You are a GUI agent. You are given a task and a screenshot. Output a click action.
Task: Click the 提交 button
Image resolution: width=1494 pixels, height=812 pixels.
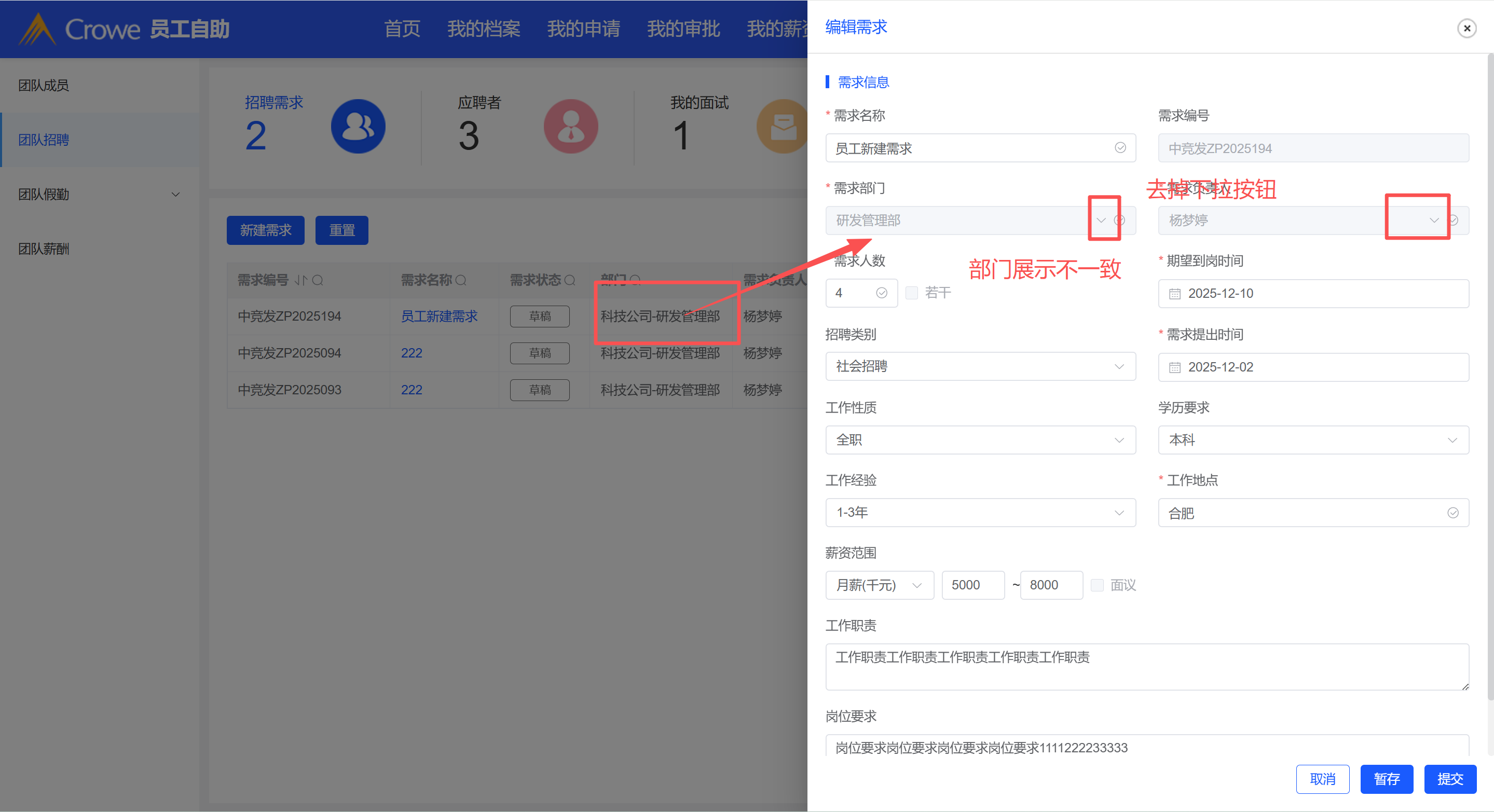(x=1449, y=779)
